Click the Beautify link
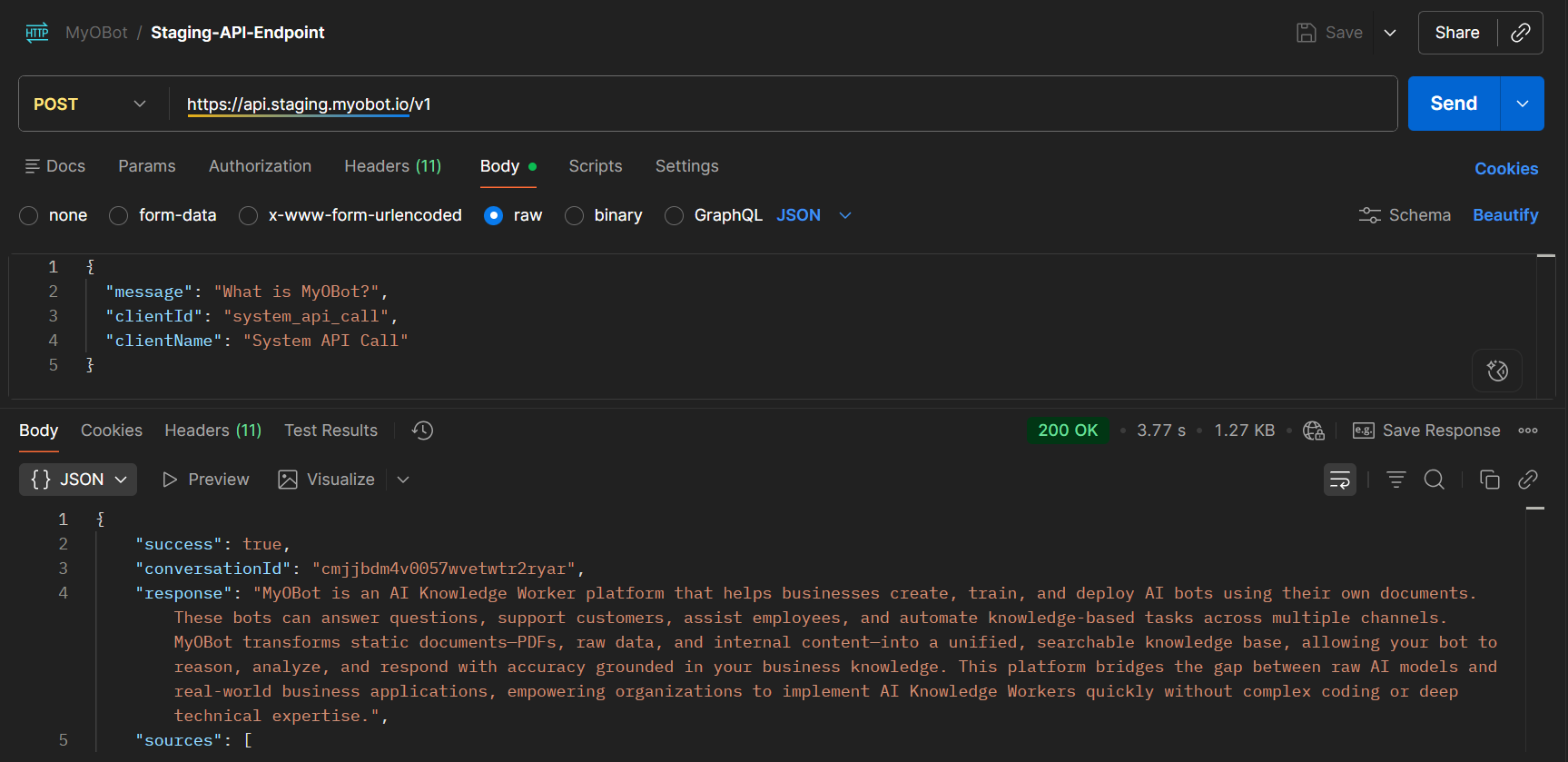The height and width of the screenshot is (762, 1568). point(1504,215)
